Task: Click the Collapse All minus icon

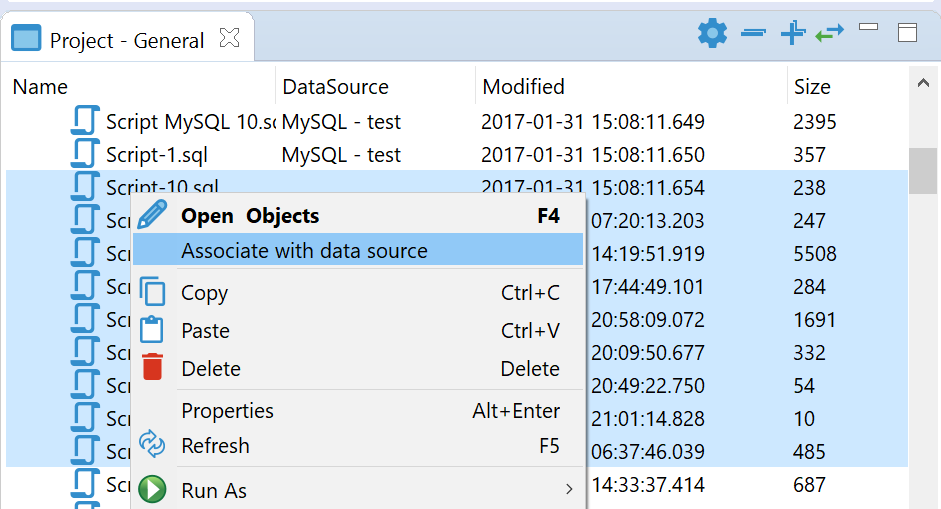Action: (753, 33)
